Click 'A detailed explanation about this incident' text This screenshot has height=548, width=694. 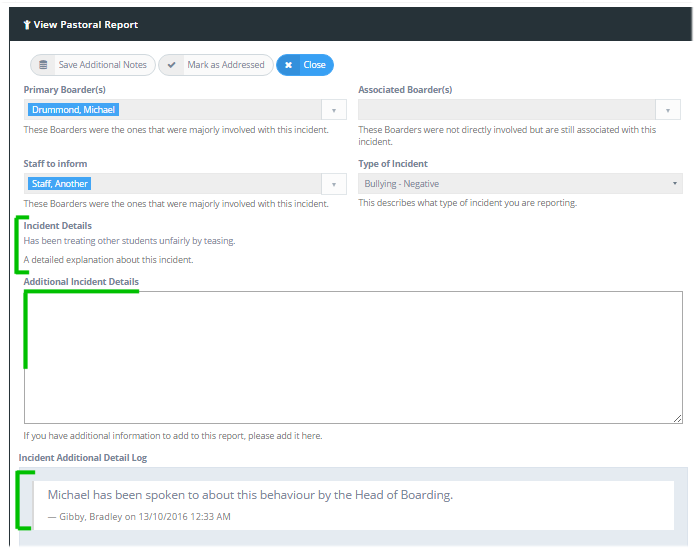coord(108,260)
